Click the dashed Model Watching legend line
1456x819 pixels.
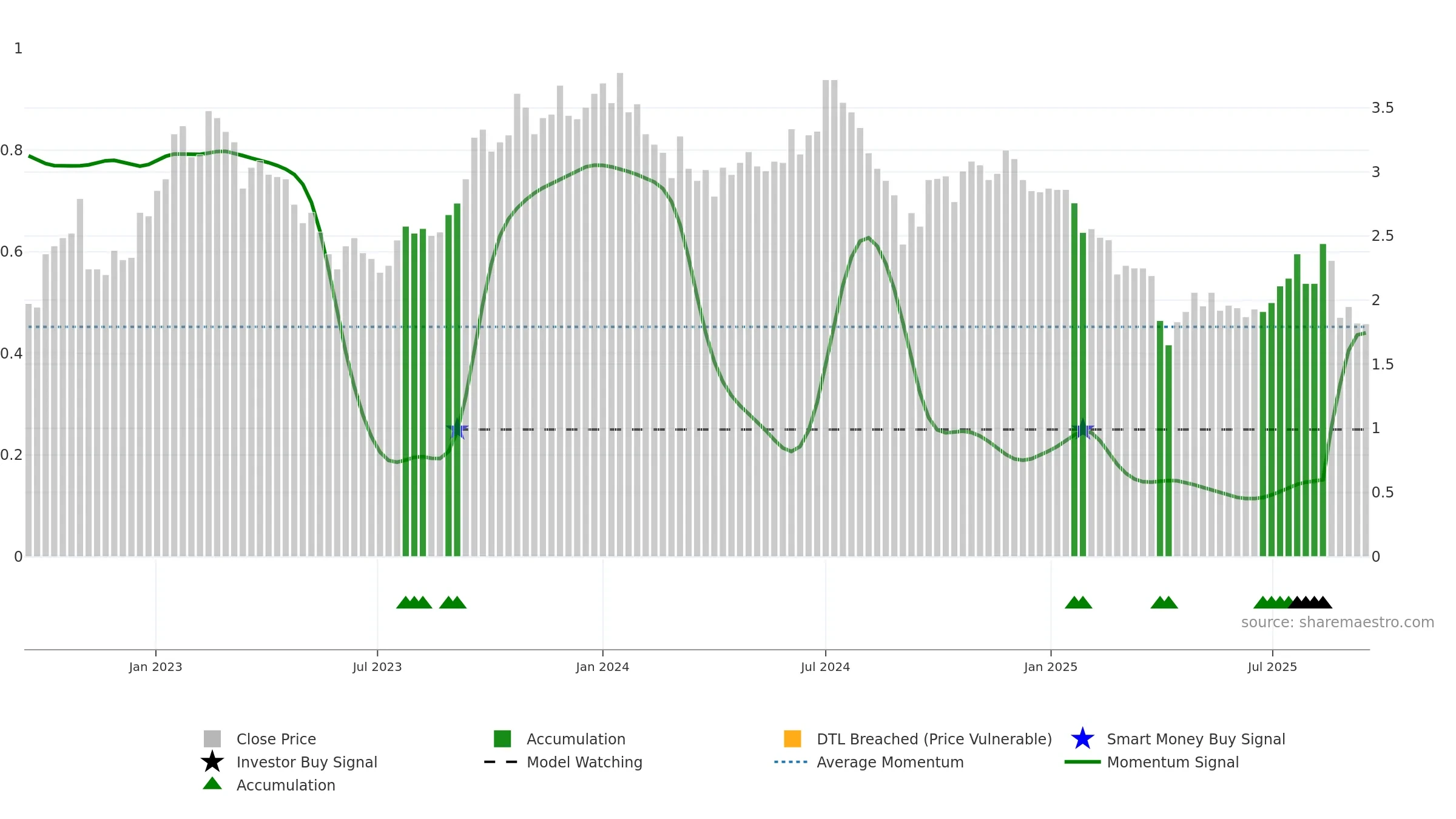pyautogui.click(x=501, y=761)
